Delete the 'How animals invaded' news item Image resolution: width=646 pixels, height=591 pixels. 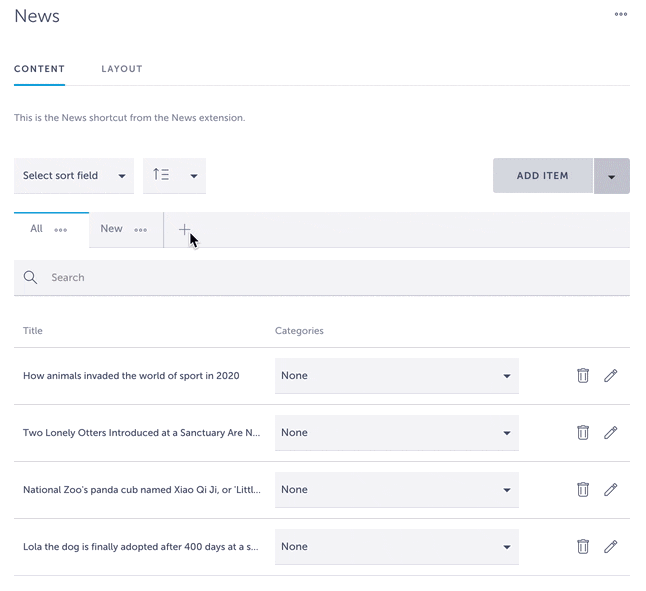click(583, 376)
